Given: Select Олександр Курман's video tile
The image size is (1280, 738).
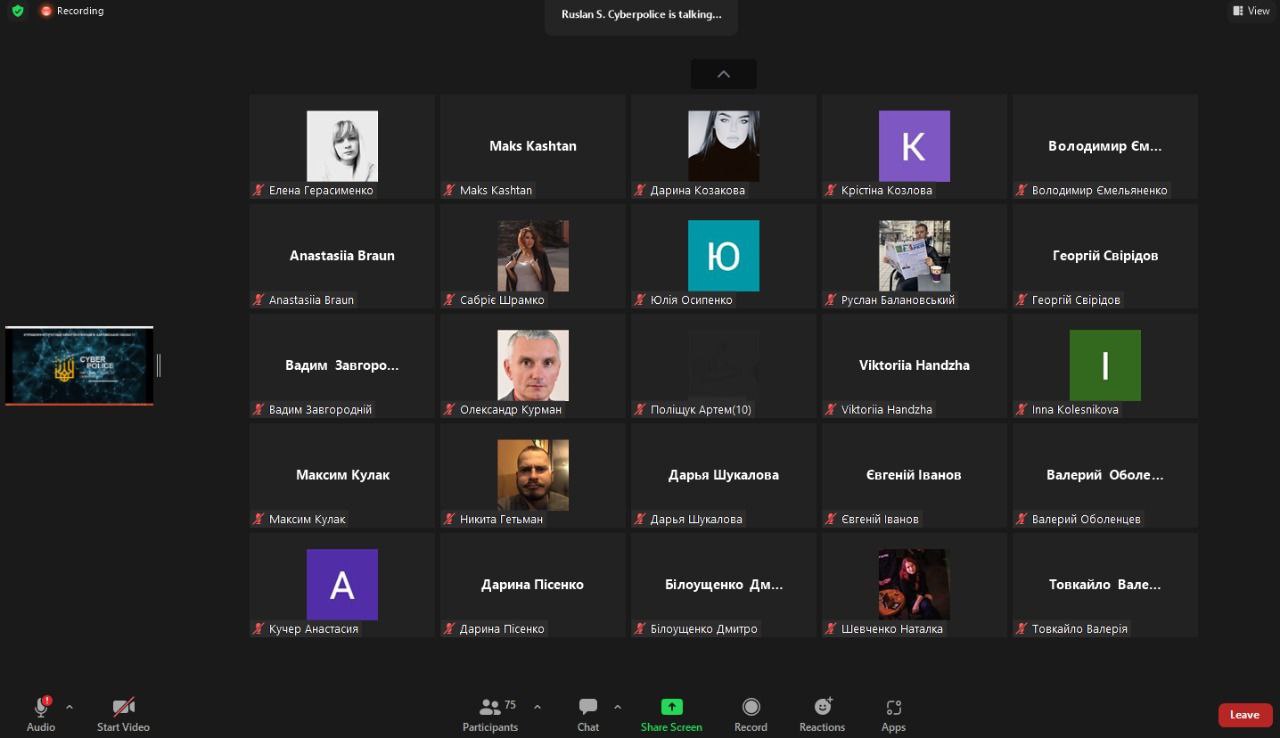Looking at the screenshot, I should coord(533,366).
